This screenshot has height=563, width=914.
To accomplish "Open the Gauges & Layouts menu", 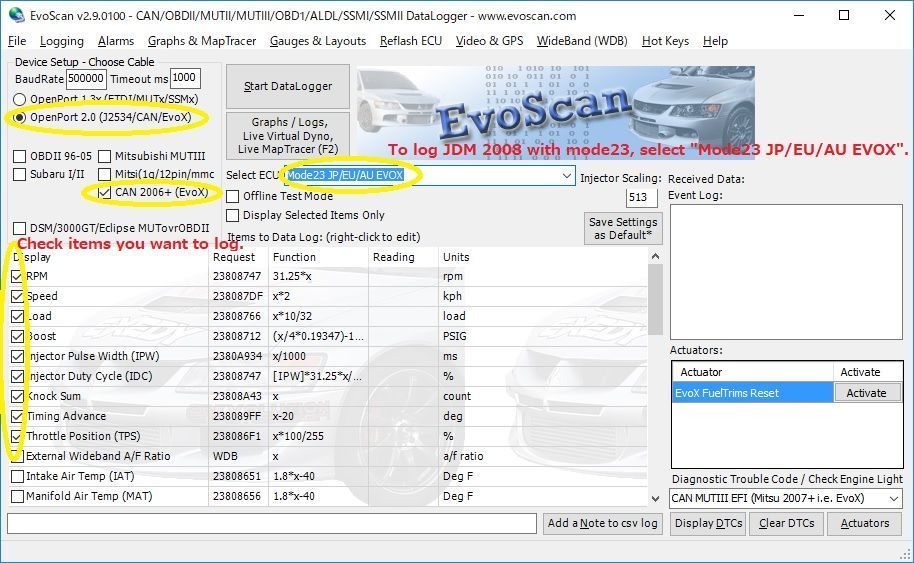I will coord(318,41).
